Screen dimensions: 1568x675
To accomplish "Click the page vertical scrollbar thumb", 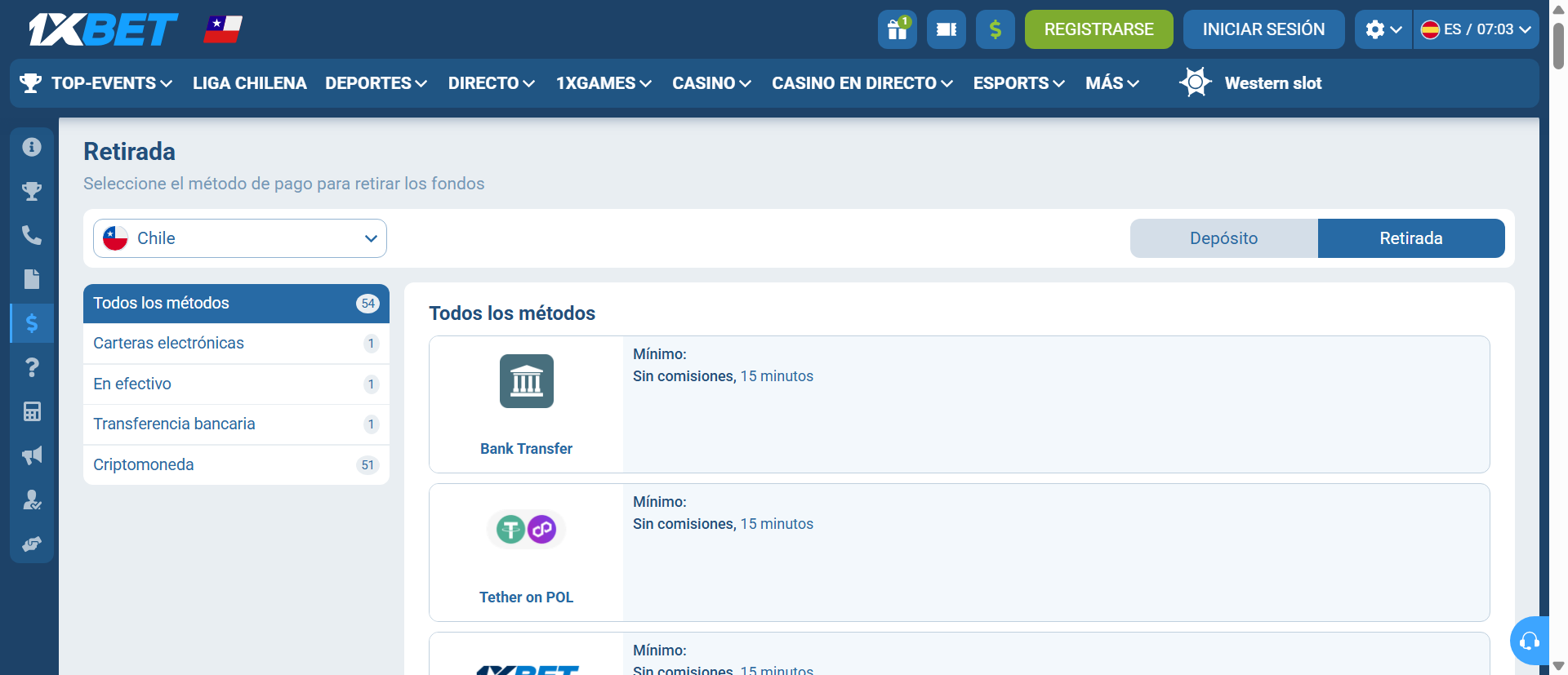I will coord(1558,47).
